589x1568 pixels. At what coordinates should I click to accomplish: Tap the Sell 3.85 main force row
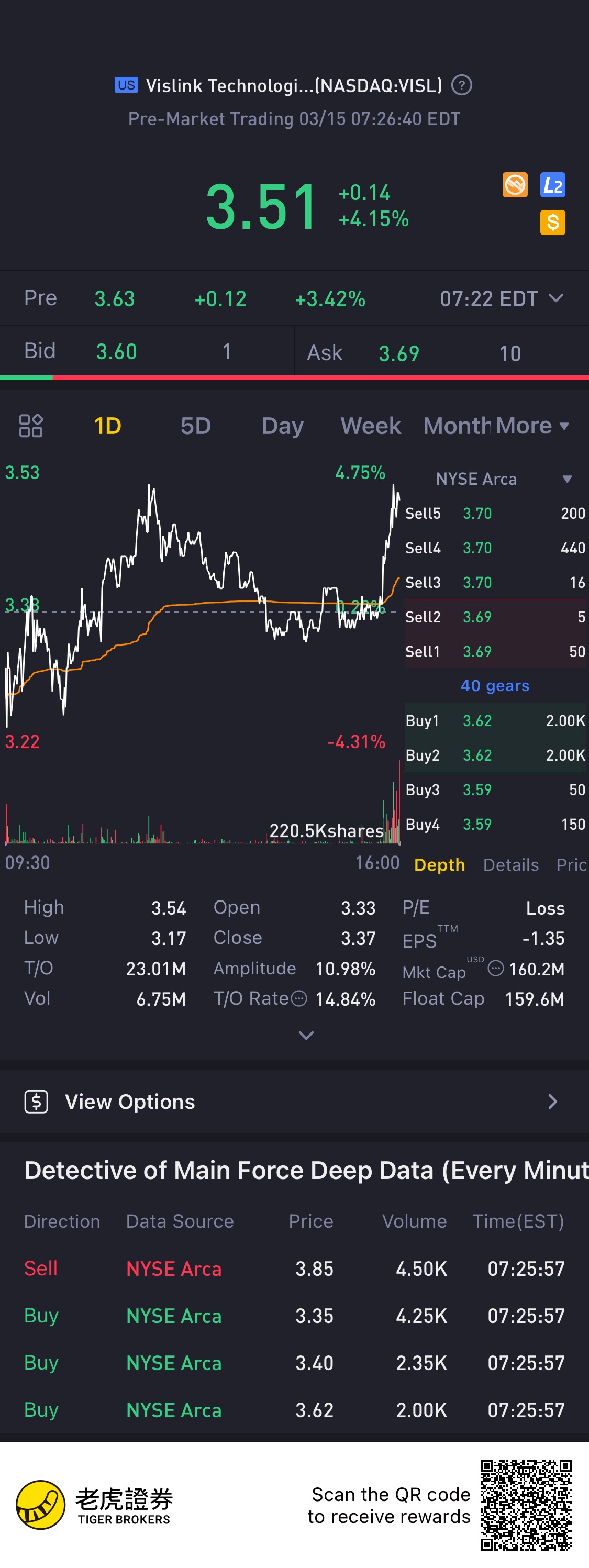point(294,1269)
